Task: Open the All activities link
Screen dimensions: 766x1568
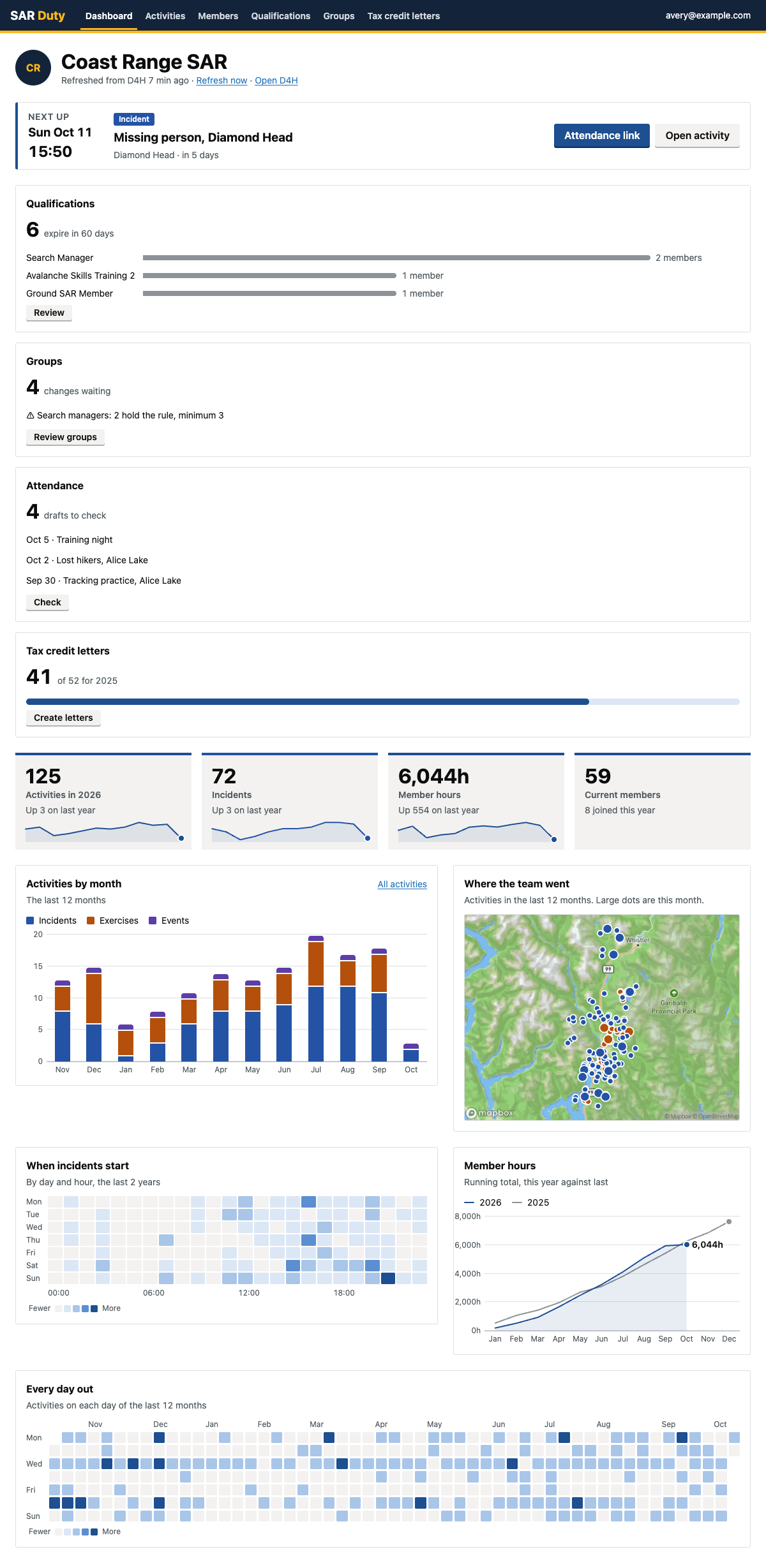Action: (402, 884)
